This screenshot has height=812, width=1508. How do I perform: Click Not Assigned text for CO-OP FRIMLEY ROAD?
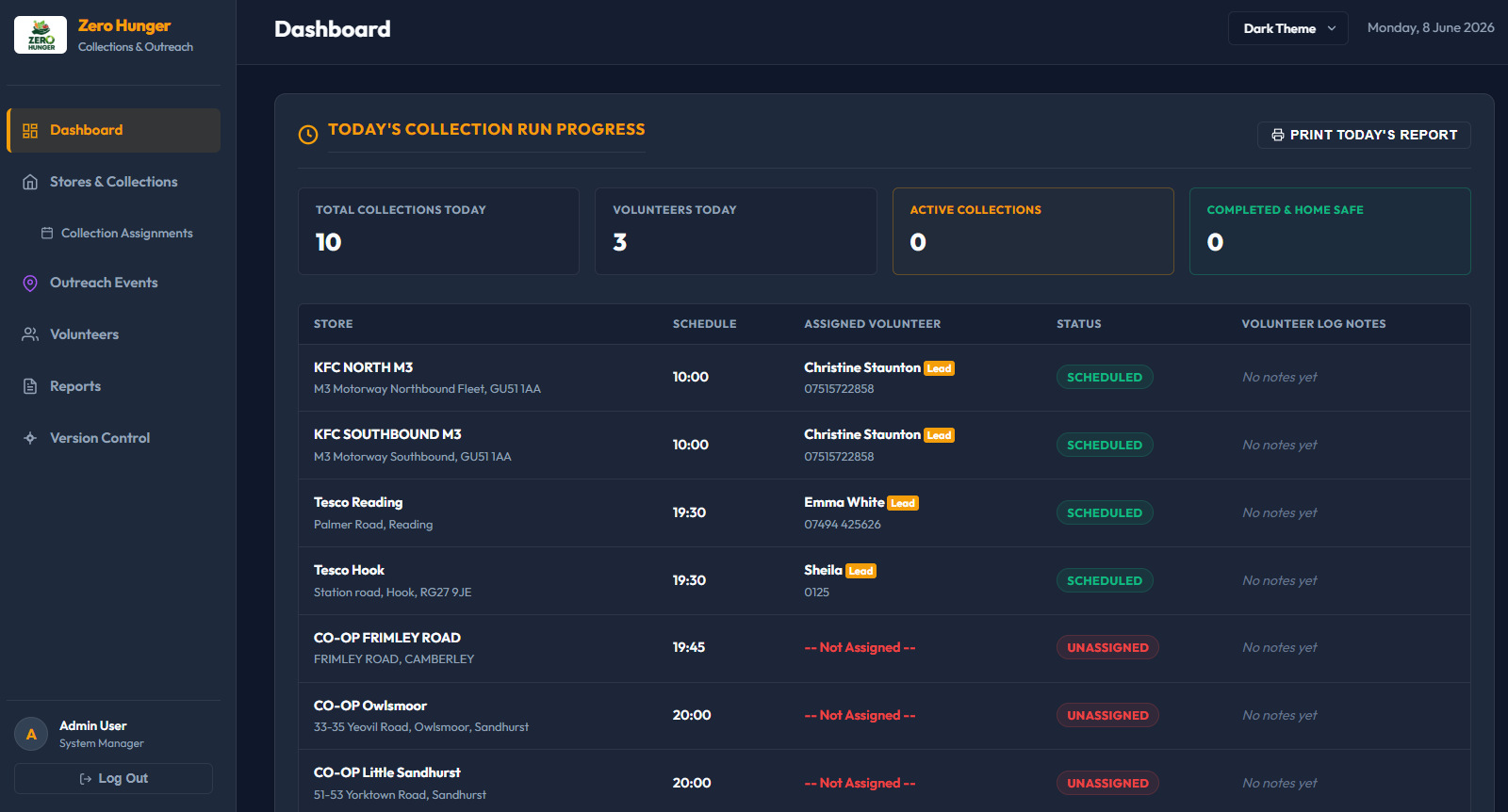(x=860, y=647)
